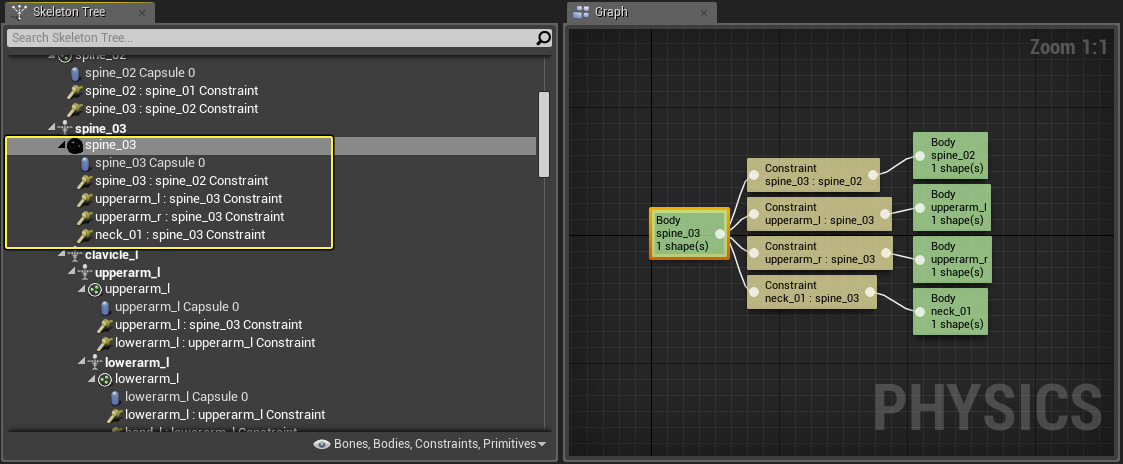
Task: Click the upperarm_l bone icon in tree
Action: [x=84, y=273]
